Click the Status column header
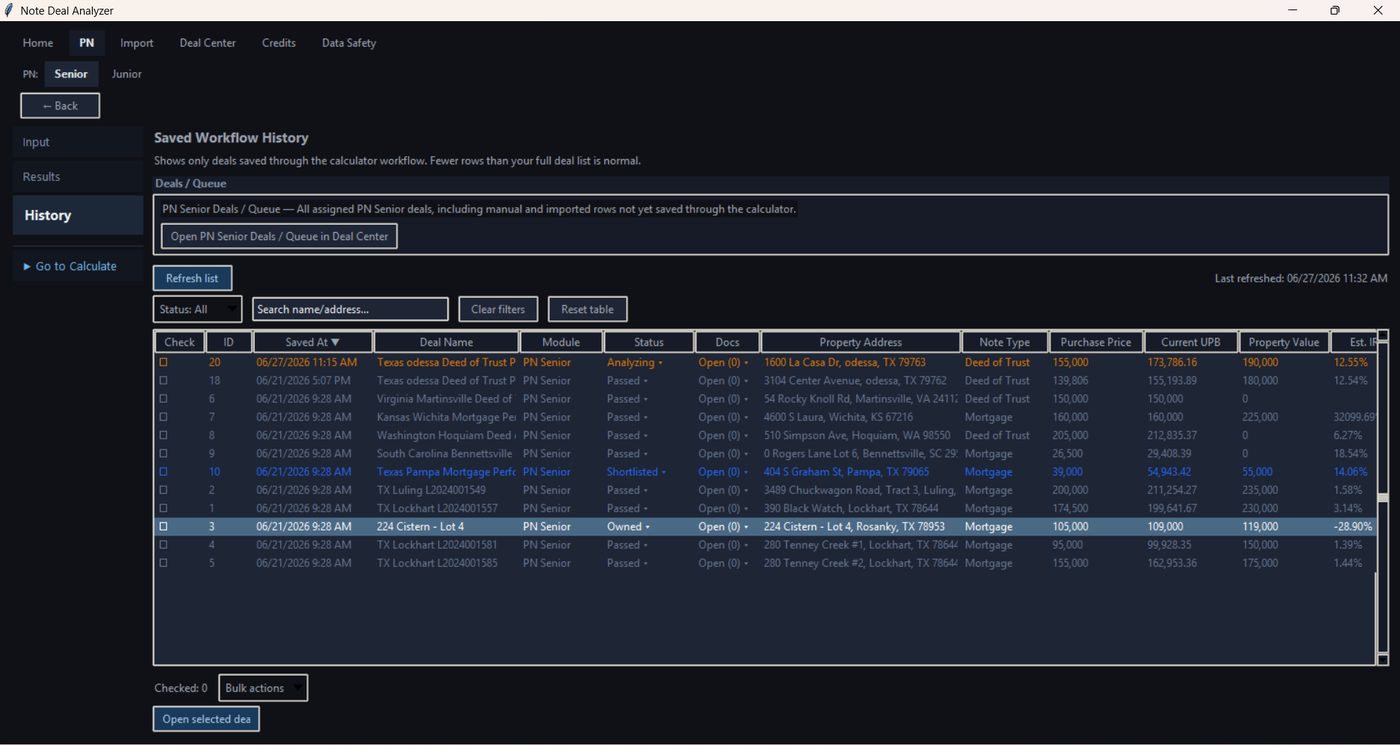Image resolution: width=1400 pixels, height=745 pixels. pyautogui.click(x=648, y=342)
